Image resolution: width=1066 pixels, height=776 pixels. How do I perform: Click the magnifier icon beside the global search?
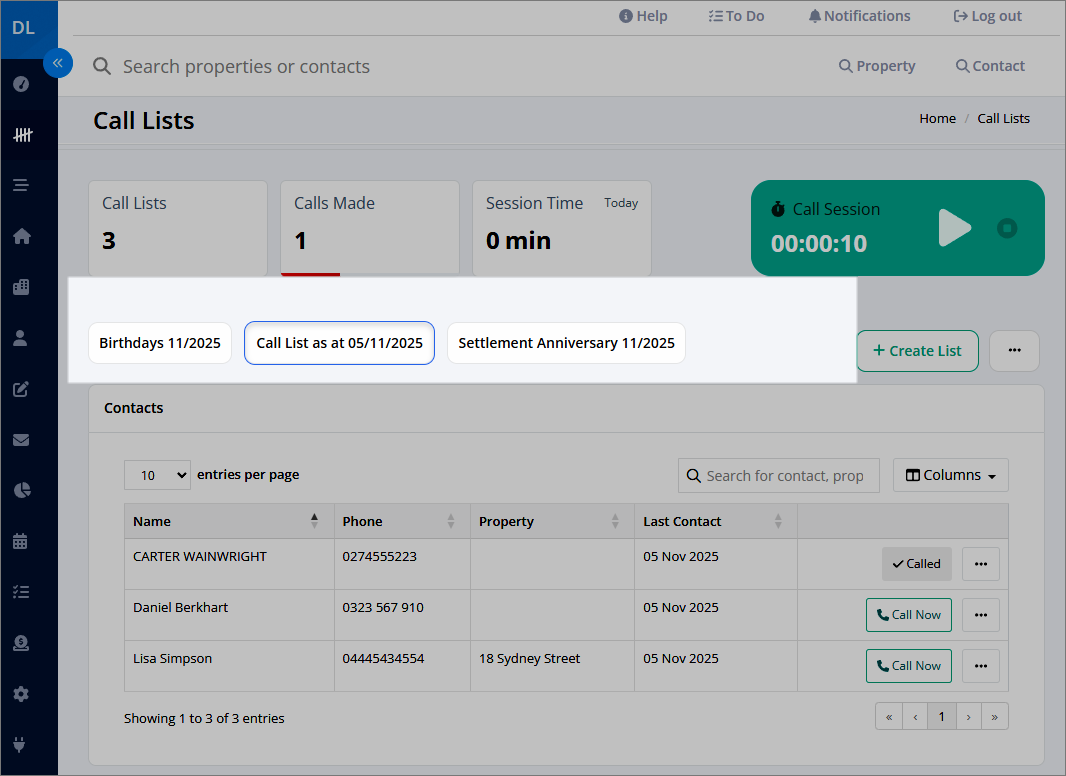click(x=102, y=66)
